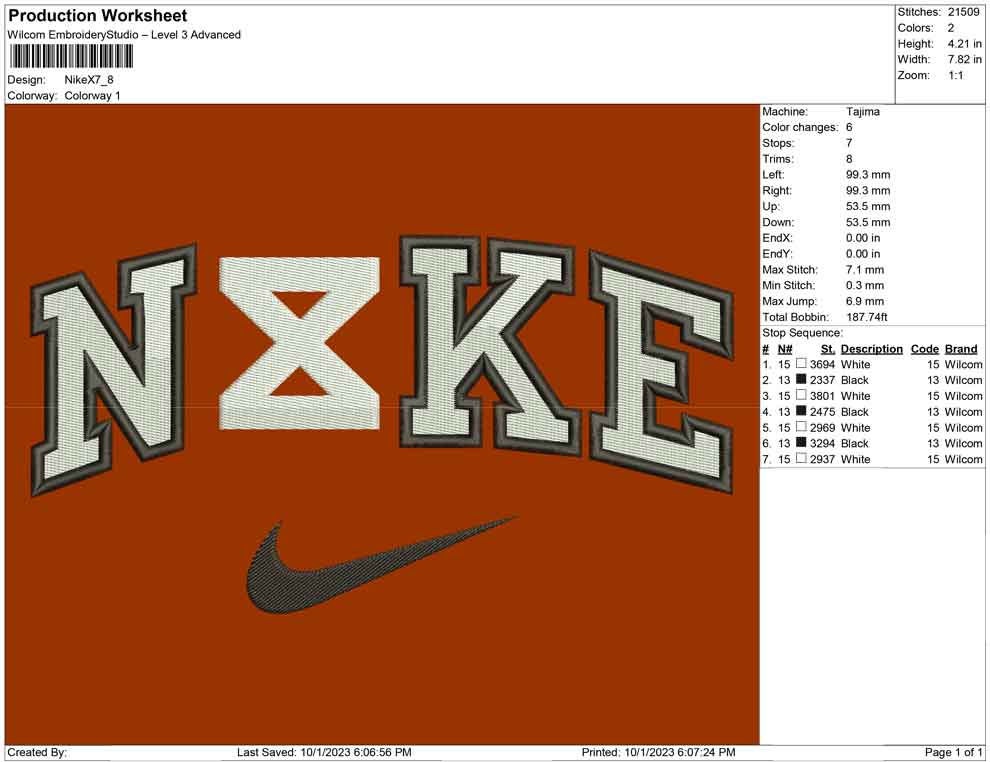Screen dimensions: 990x762
Task: Click the Total Bobbin value "187.74ft"
Action: [867, 317]
